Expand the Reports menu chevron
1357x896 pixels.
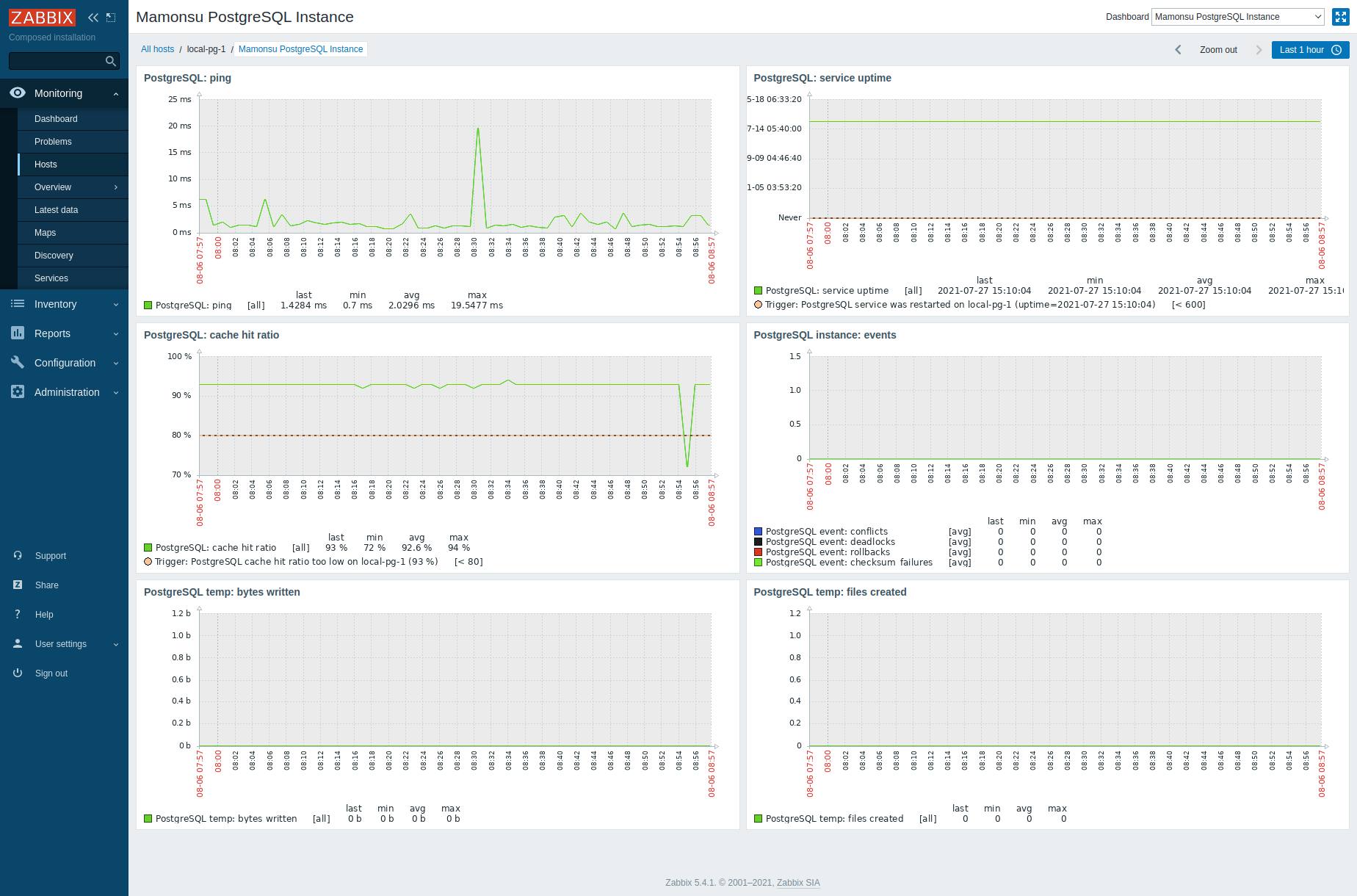point(116,333)
